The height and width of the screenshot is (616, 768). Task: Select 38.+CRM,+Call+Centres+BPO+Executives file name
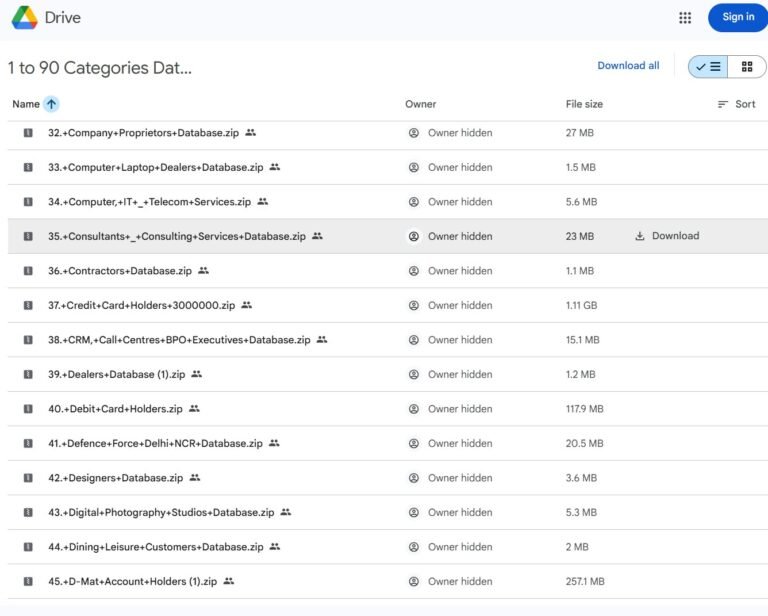179,340
